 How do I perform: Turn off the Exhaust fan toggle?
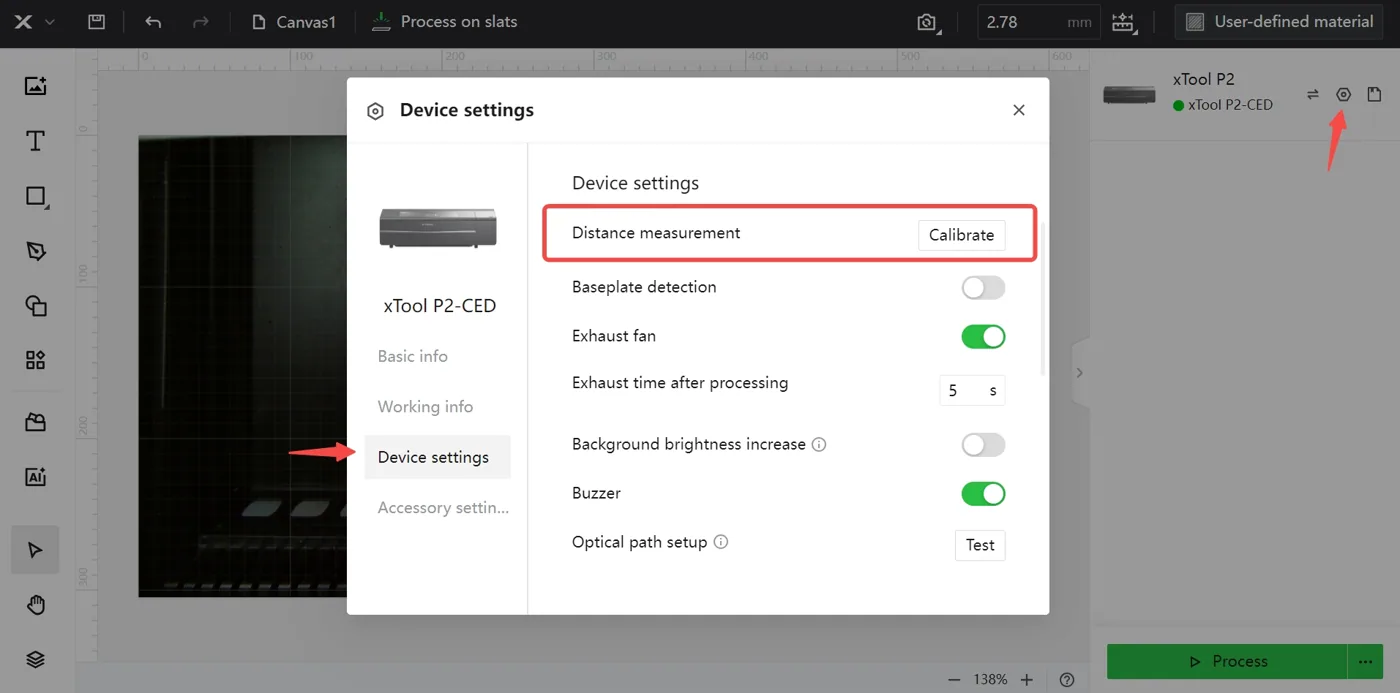(983, 337)
